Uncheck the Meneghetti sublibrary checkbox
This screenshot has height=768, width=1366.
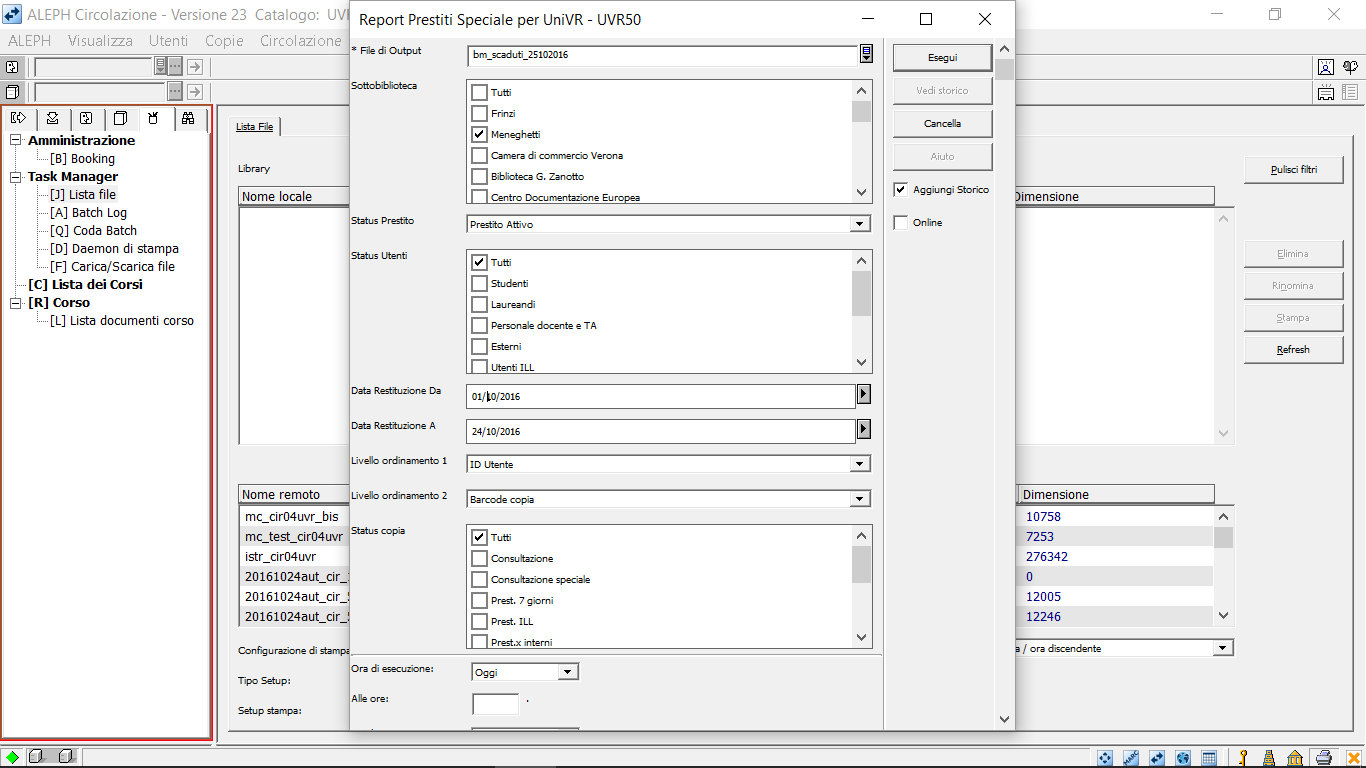[x=479, y=134]
